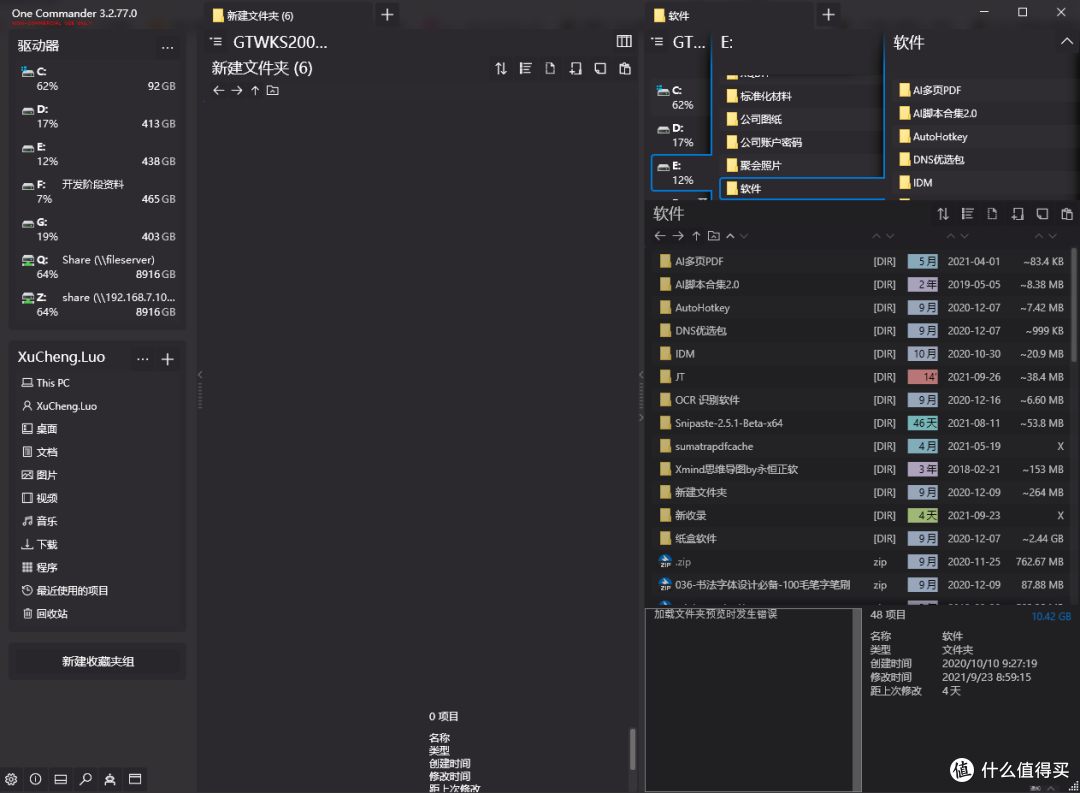Create new folder in 软件 pane toolbar
Screen dimensions: 1080x793
tap(1017, 214)
